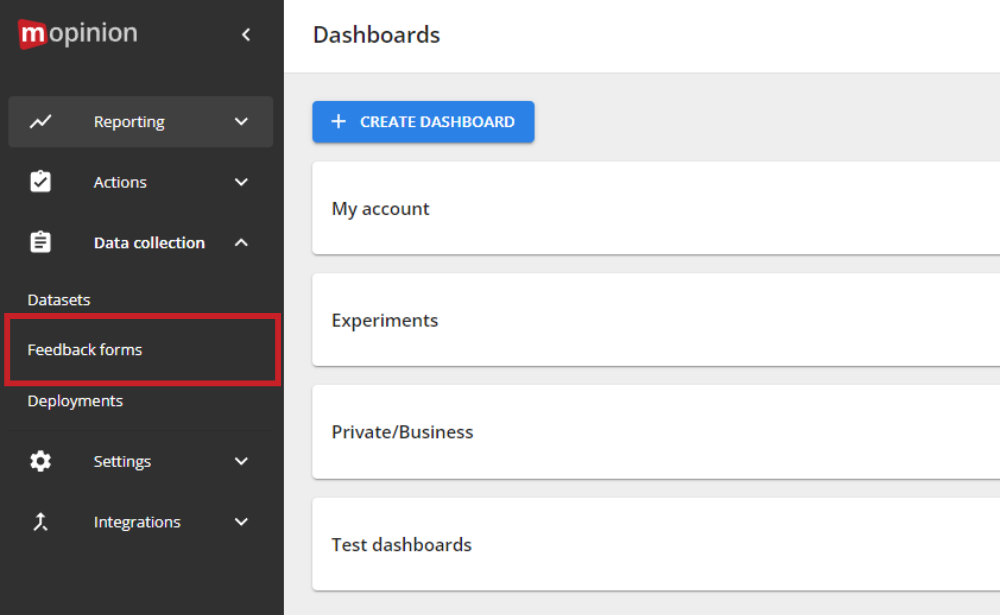Viewport: 1000px width, 615px height.
Task: Open the My account dashboard
Action: pos(381,208)
